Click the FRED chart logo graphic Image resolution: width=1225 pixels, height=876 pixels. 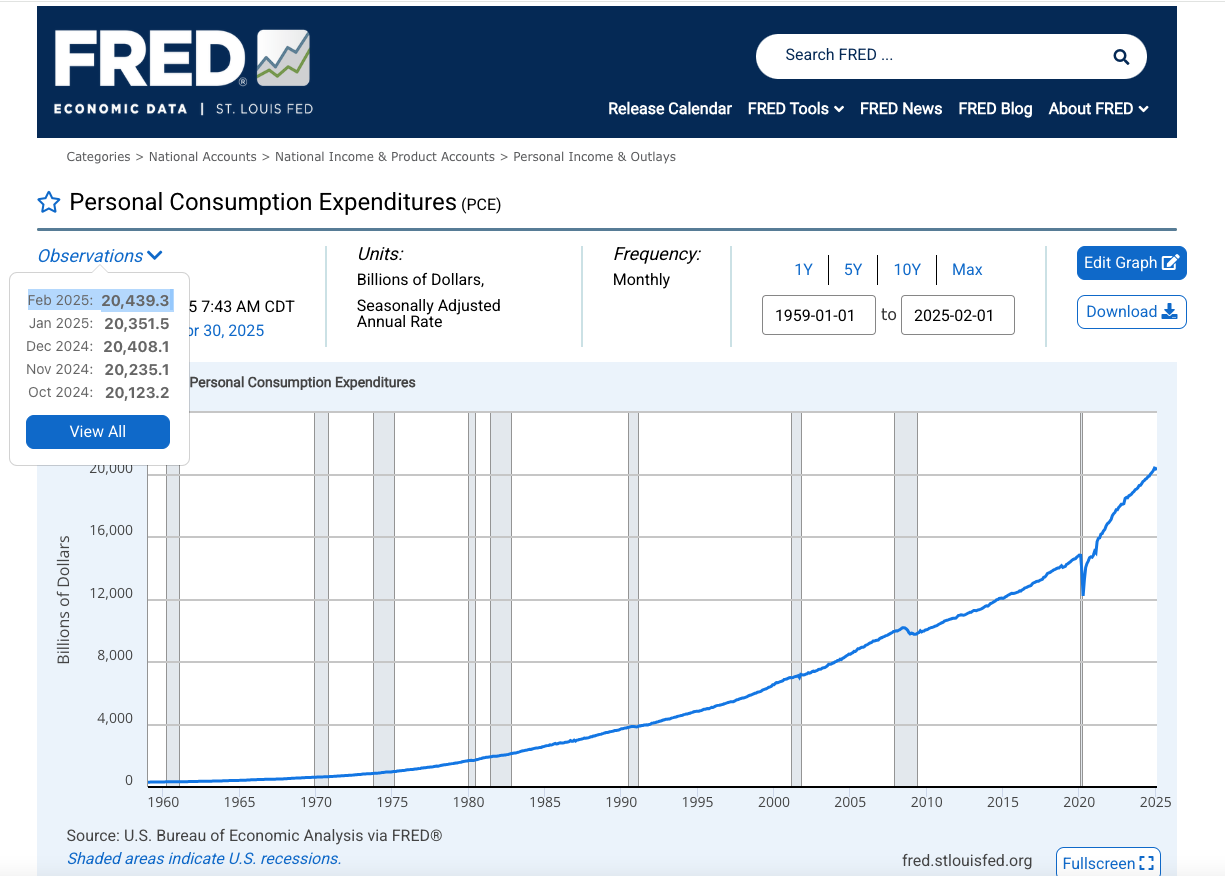click(283, 58)
